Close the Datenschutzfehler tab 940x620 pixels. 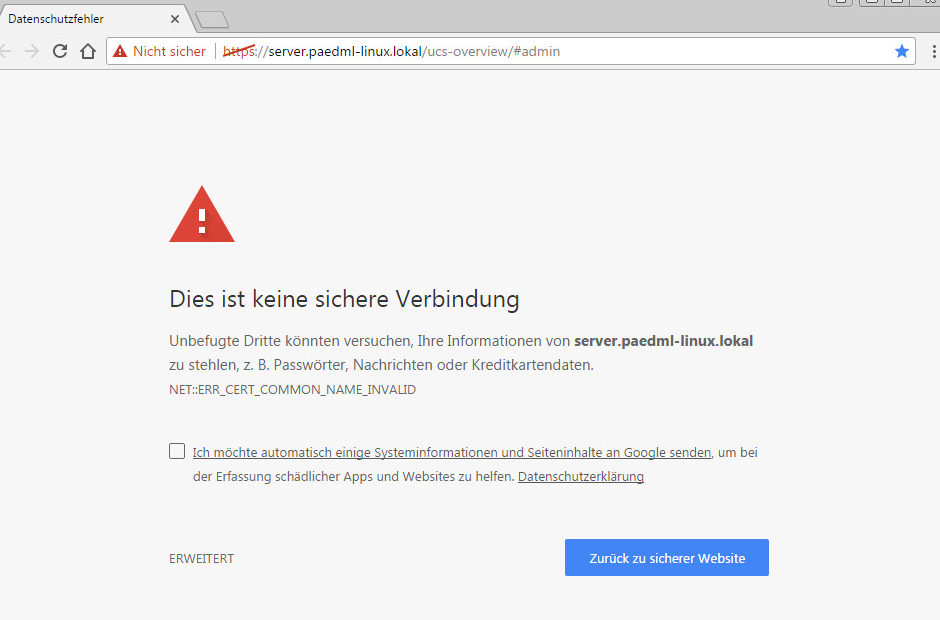click(x=176, y=19)
